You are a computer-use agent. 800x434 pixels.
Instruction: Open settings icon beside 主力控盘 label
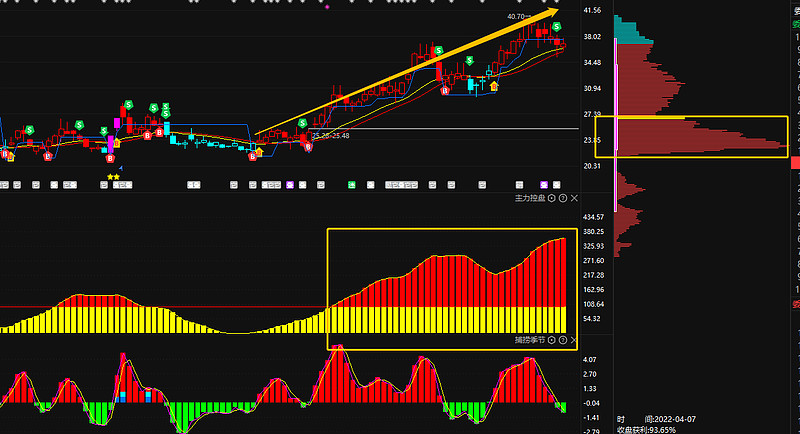(x=551, y=199)
